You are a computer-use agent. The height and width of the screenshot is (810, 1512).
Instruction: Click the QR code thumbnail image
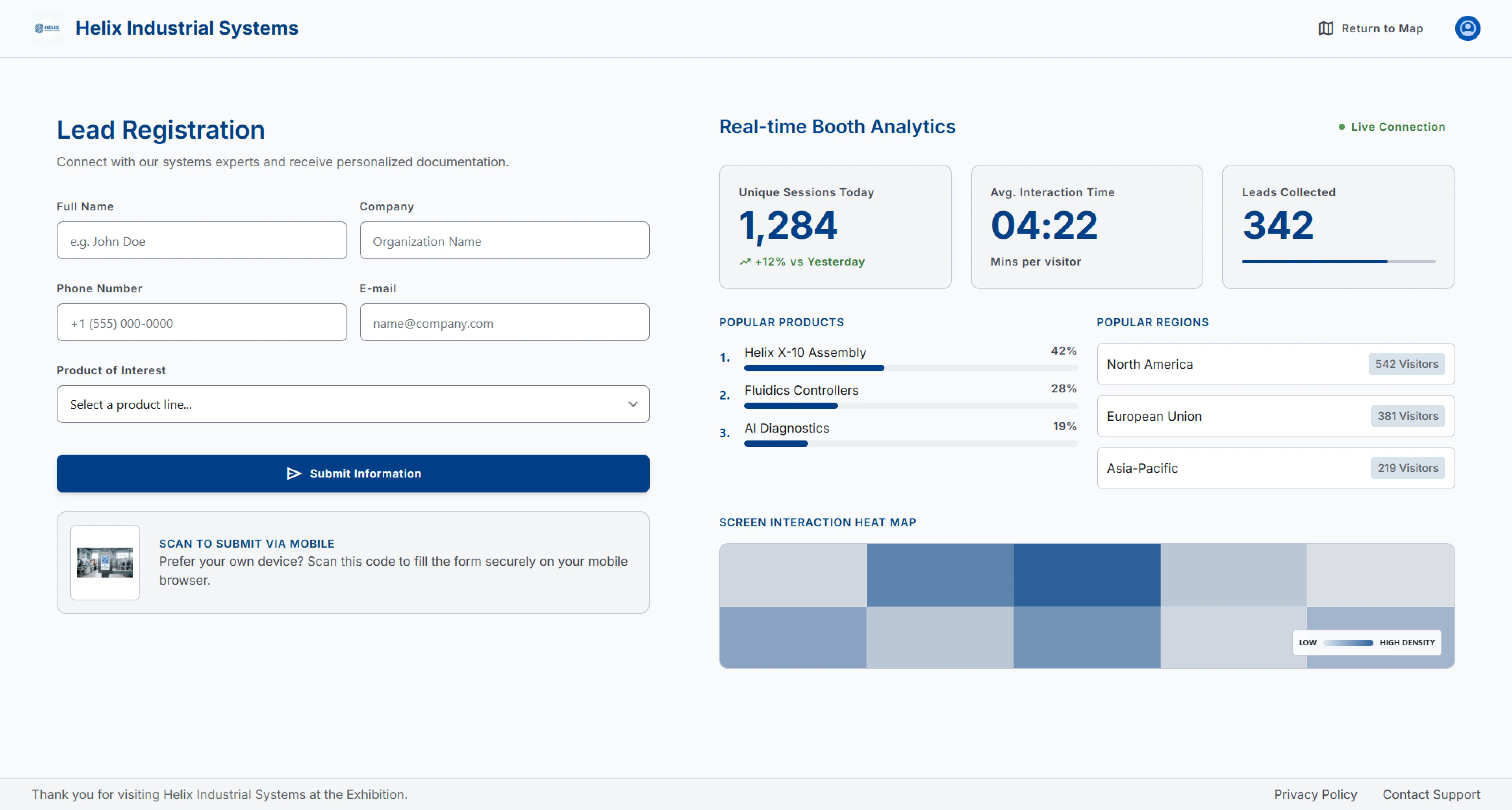tap(105, 562)
